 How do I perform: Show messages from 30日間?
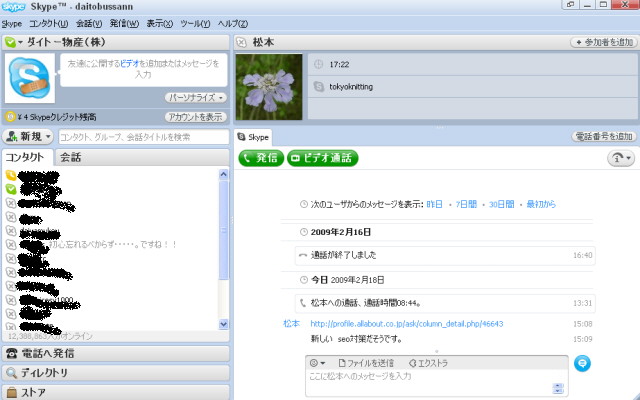(x=501, y=204)
